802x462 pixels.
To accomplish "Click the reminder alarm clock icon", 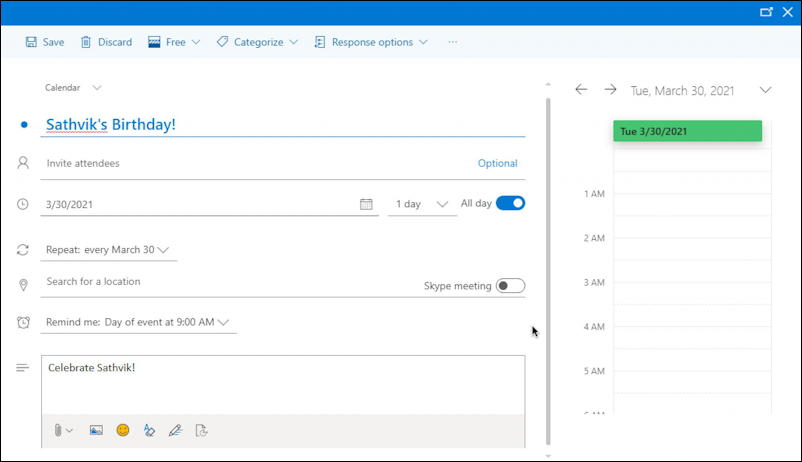I will point(23,322).
